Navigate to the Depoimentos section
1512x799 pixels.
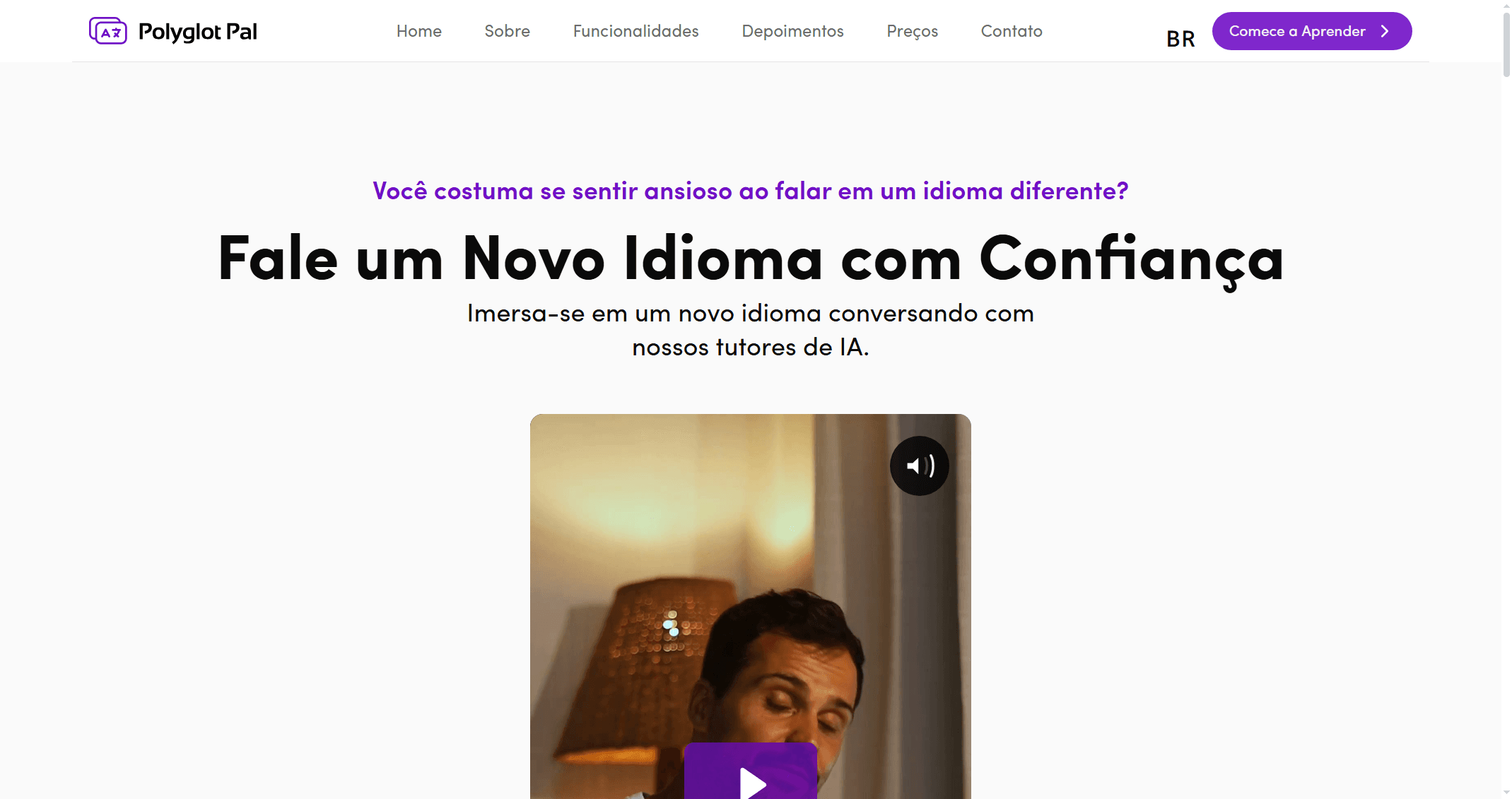click(792, 31)
